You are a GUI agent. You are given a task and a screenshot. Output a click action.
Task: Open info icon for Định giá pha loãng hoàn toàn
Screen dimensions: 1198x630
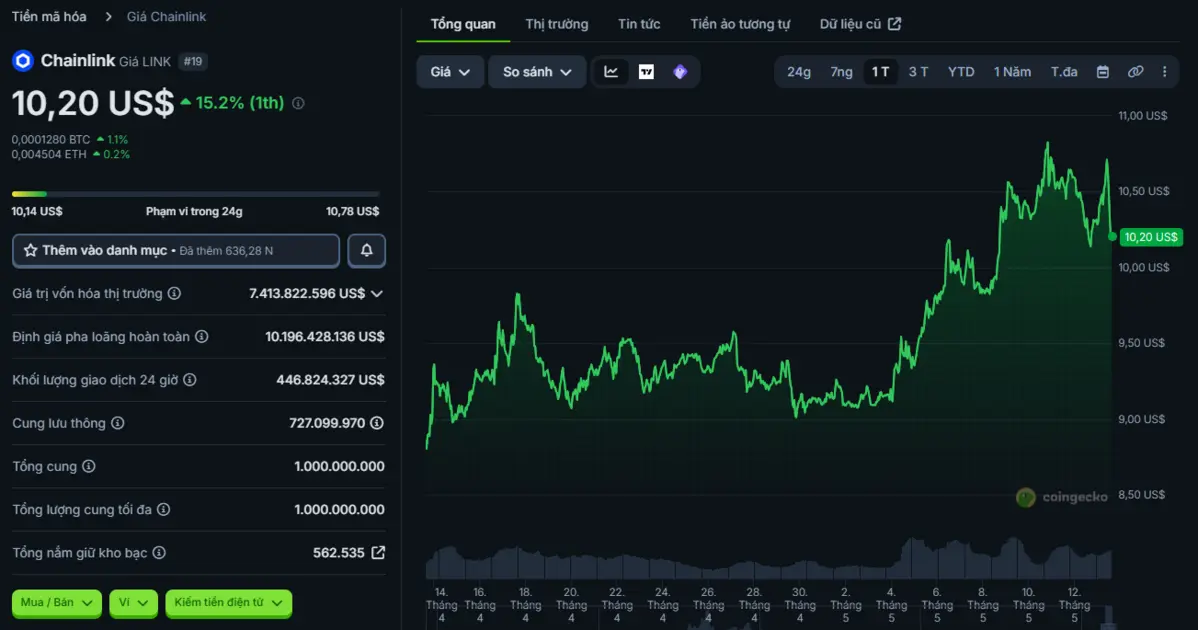coord(202,337)
